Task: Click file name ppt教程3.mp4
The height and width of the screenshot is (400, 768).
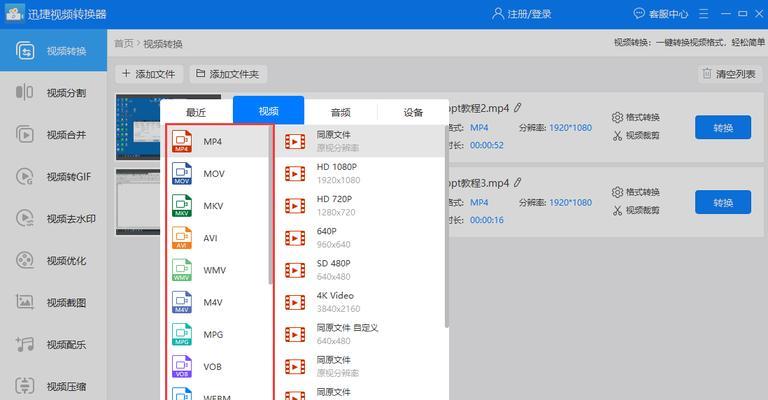Action: pyautogui.click(x=479, y=183)
